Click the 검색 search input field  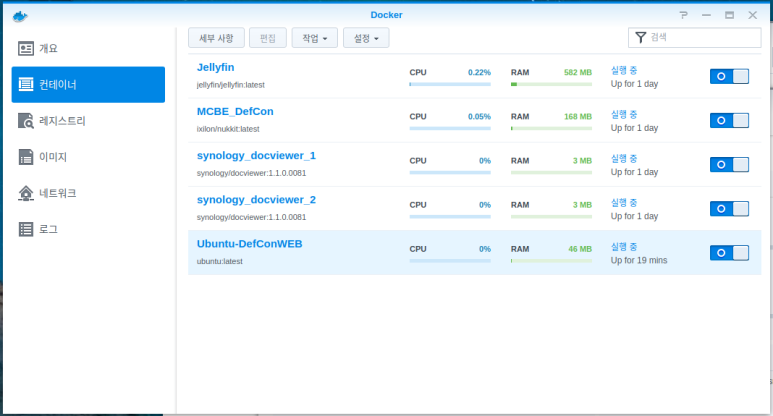(694, 37)
